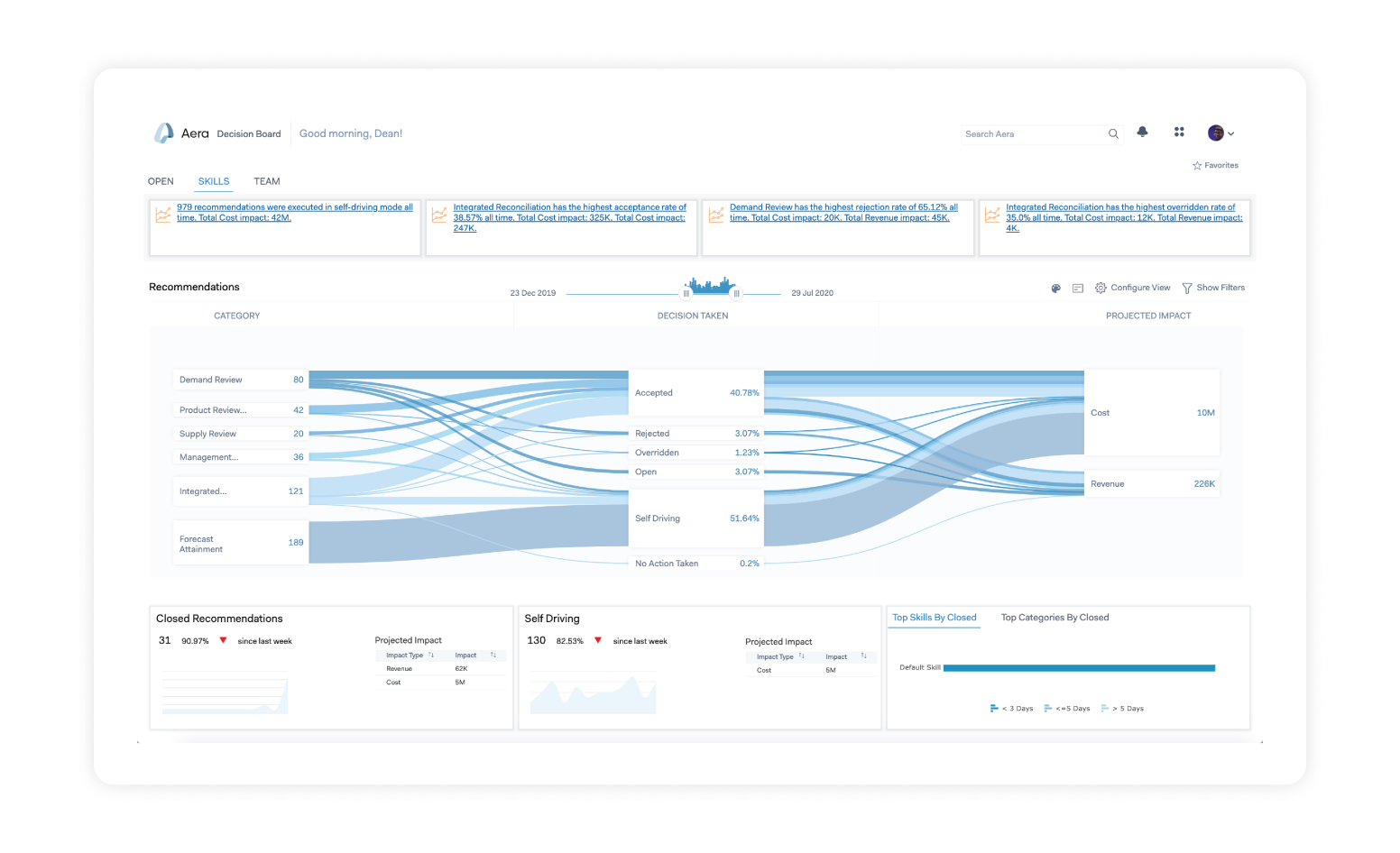Click the Configure View gear icon
Screen dimensions: 1400x853
coord(1101,289)
